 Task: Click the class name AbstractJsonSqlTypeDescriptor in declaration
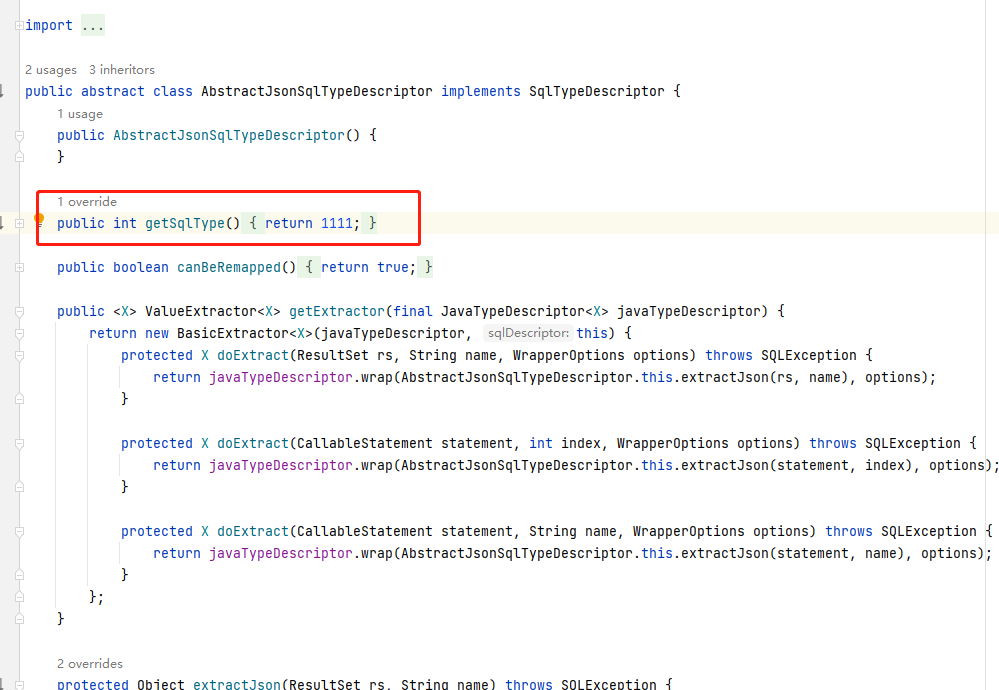point(317,92)
